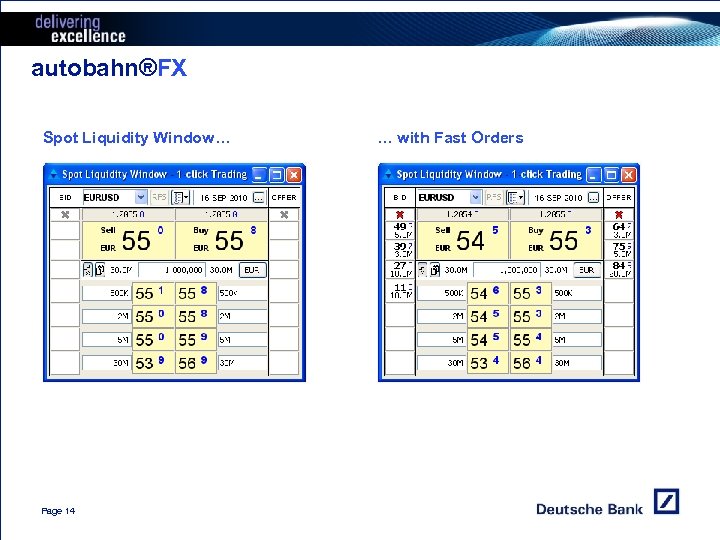Click the first small icon before the 1,000,000 amount, window without fast orders
This screenshot has width=720, height=540.
point(87,270)
